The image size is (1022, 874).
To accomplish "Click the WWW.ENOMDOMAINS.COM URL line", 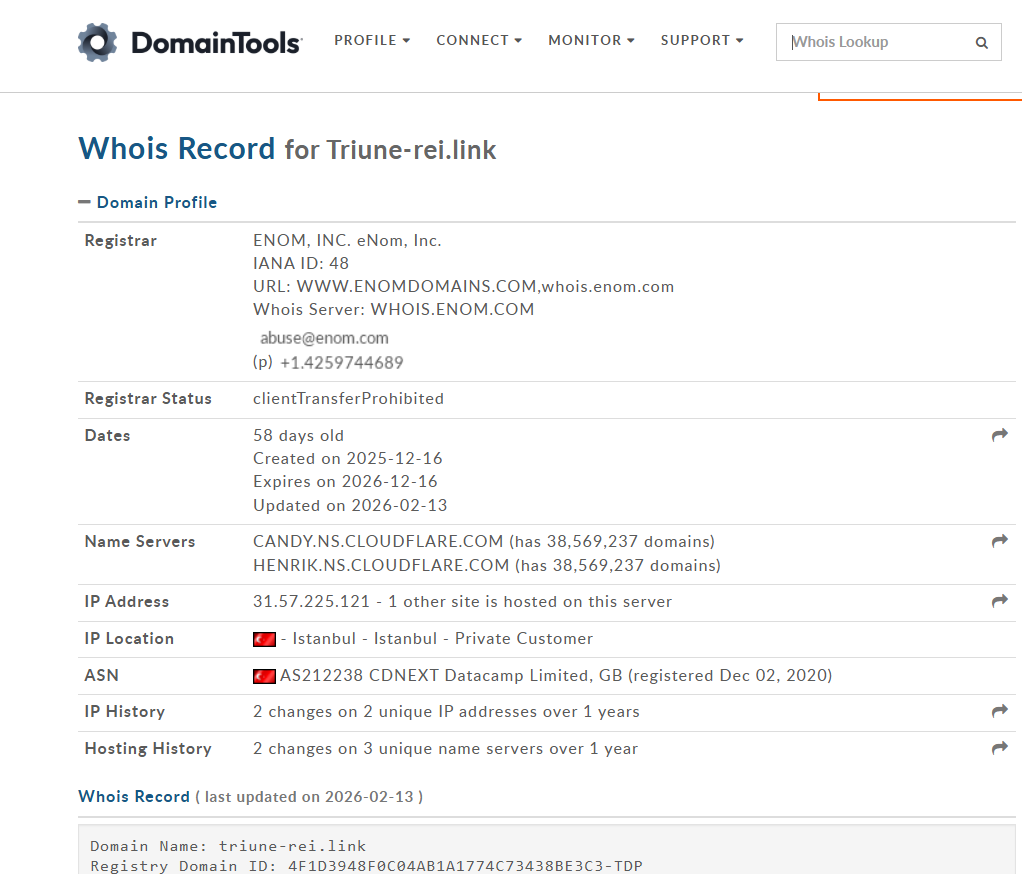I will (463, 287).
